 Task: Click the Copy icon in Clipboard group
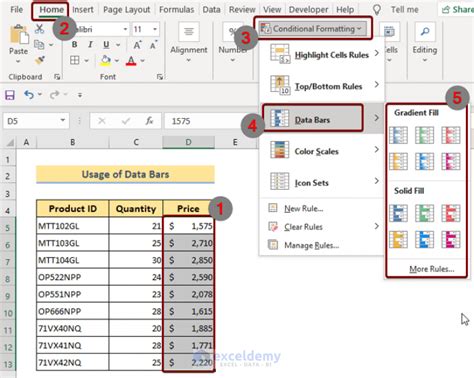pyautogui.click(x=39, y=44)
